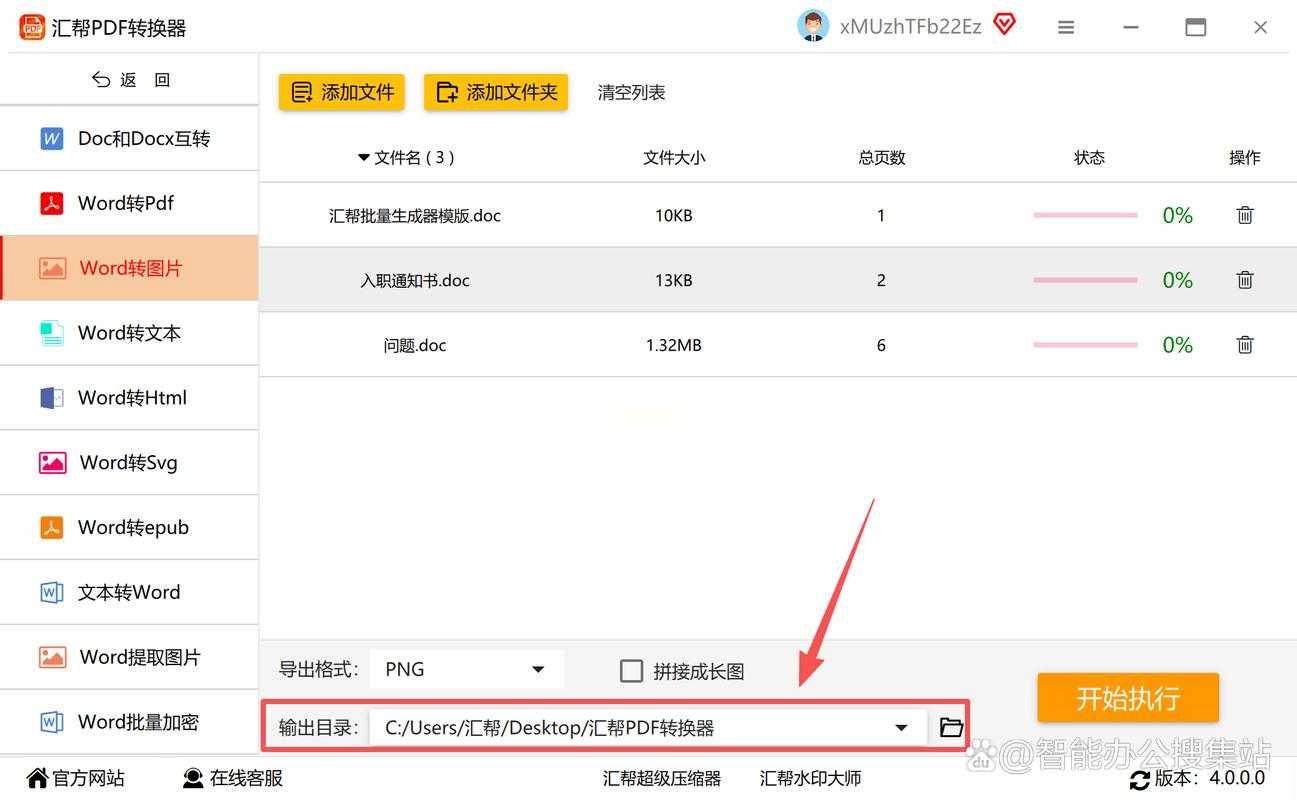Click the progress bar of 汇帮批量生成器模版.doc
Viewport: 1297px width, 800px height.
(x=1085, y=214)
